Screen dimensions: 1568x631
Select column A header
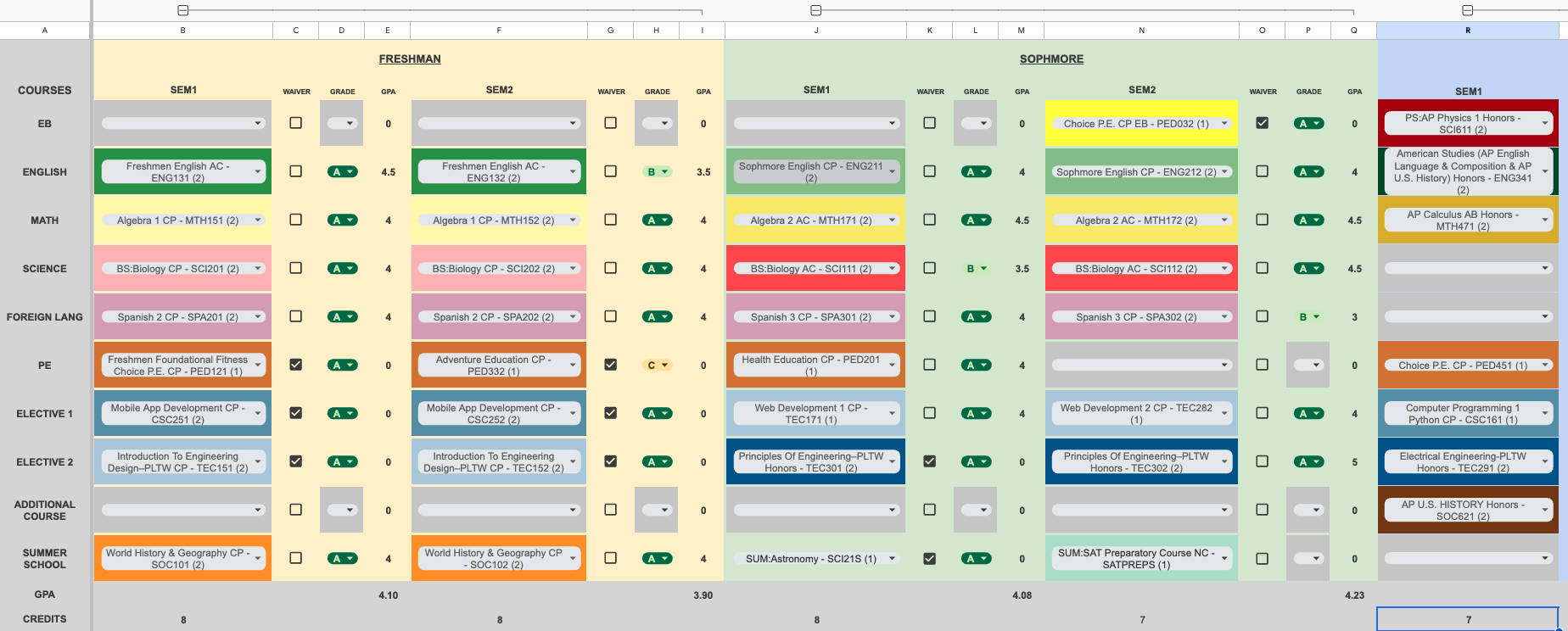tap(45, 31)
